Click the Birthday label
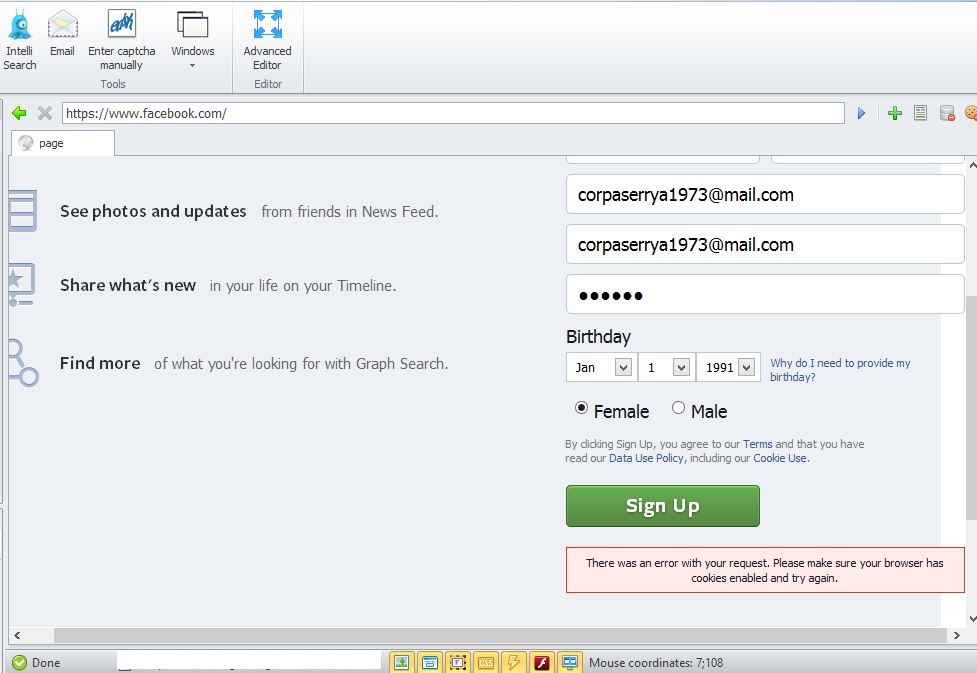This screenshot has width=977, height=673. tap(598, 336)
